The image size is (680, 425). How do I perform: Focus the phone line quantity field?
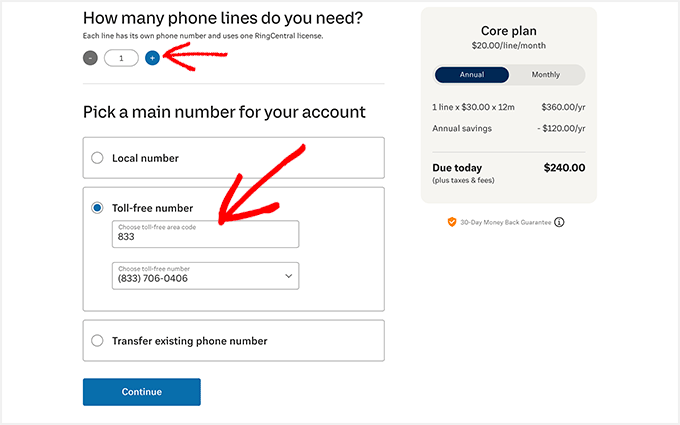pos(121,58)
